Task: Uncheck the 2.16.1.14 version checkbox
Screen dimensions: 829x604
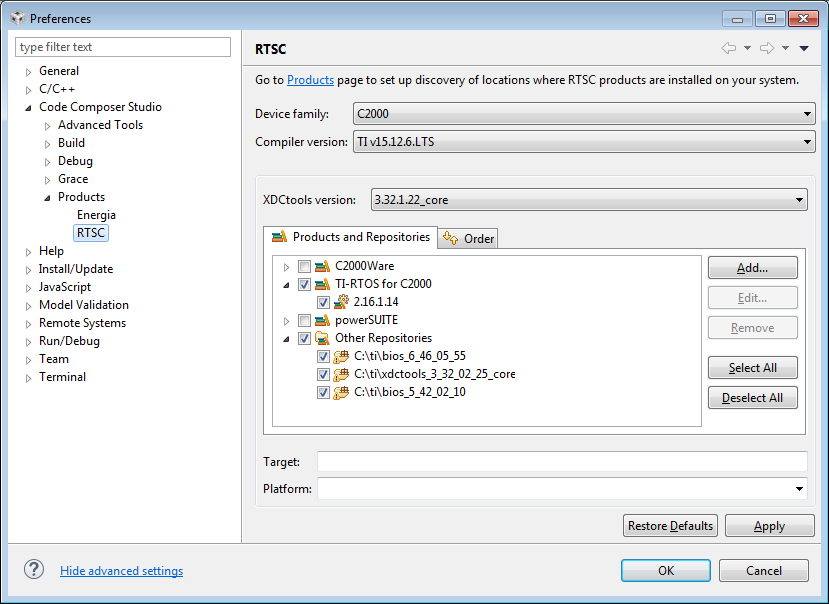Action: point(323,302)
